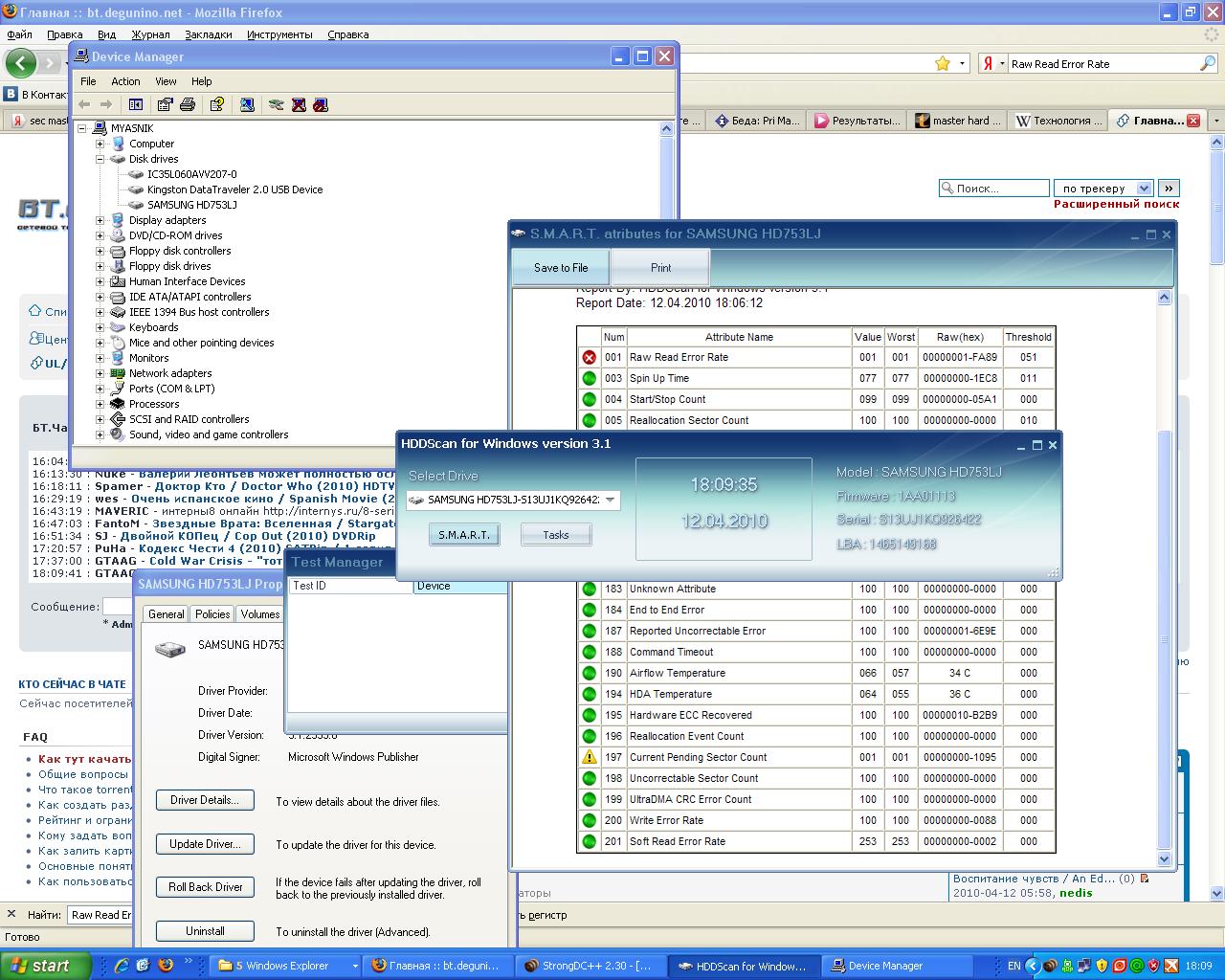Image resolution: width=1225 pixels, height=980 pixels.
Task: Switch to the Policies tab
Action: pos(212,614)
